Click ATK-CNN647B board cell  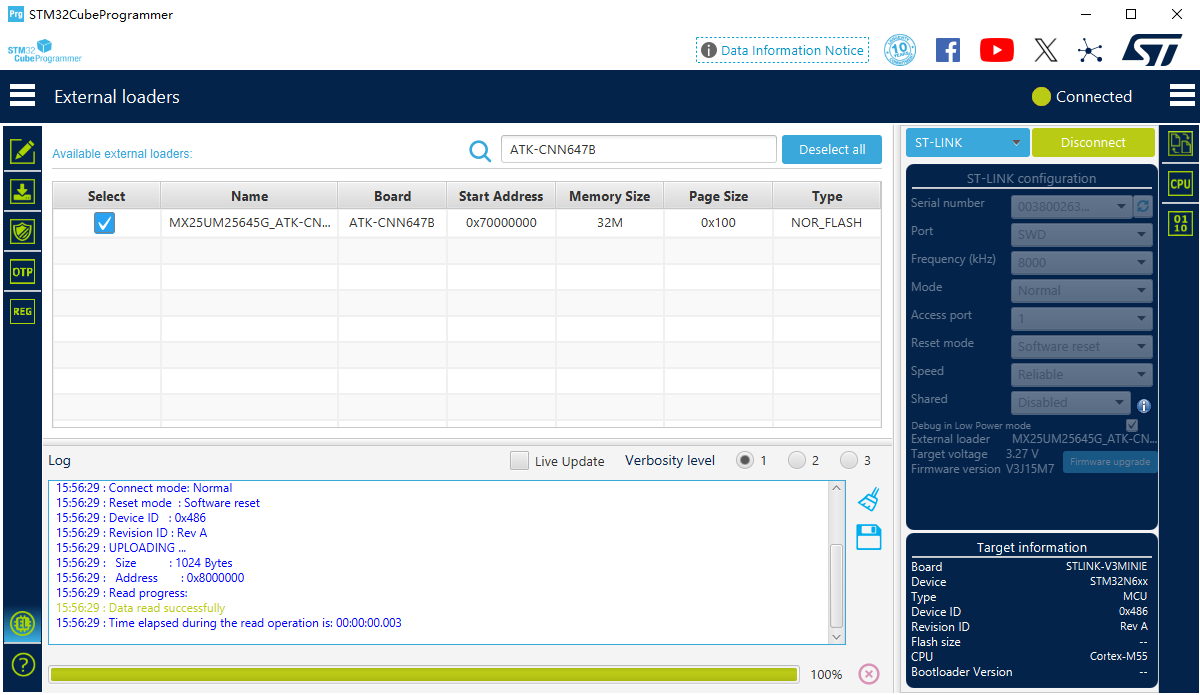[392, 223]
